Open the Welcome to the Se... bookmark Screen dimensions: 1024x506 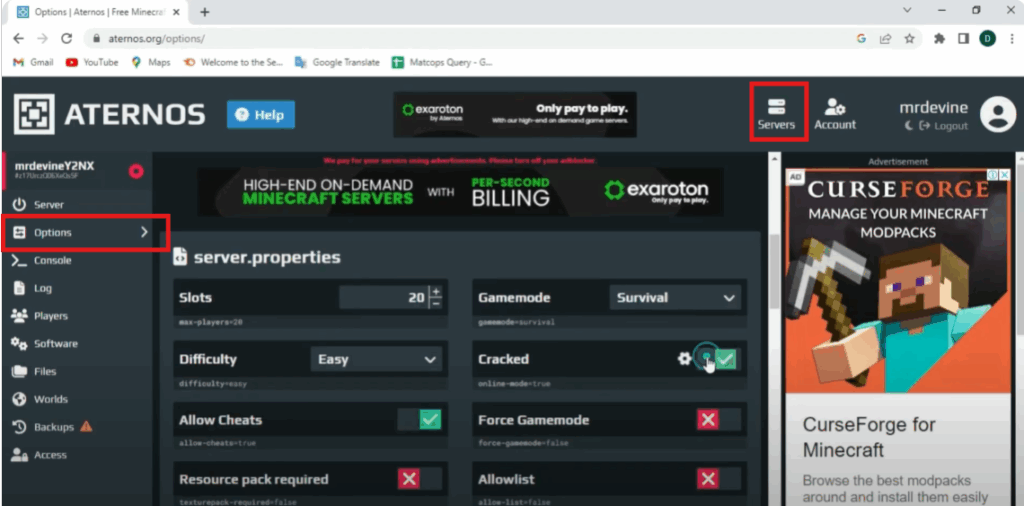coord(232,62)
